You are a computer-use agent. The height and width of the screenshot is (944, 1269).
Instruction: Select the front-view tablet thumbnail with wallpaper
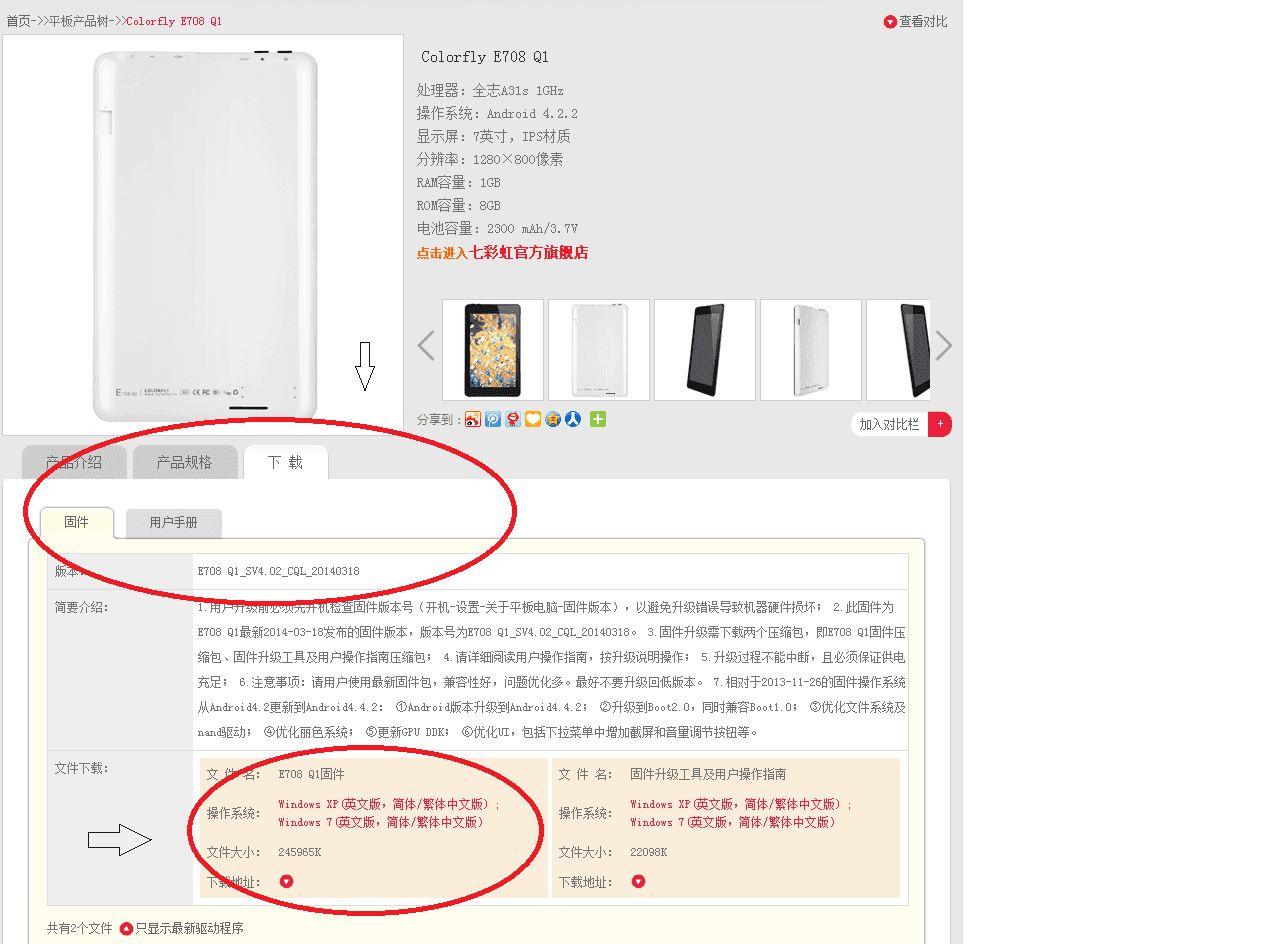(493, 350)
